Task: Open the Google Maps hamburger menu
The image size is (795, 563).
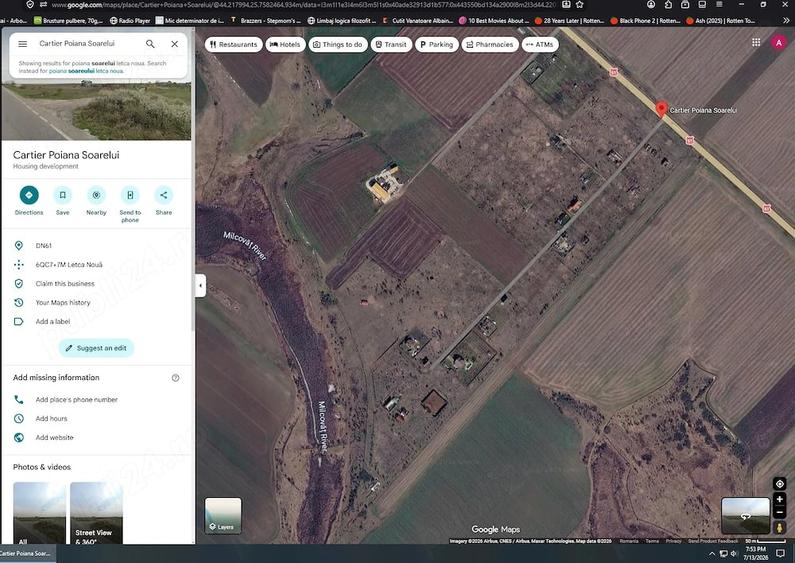Action: tap(22, 44)
